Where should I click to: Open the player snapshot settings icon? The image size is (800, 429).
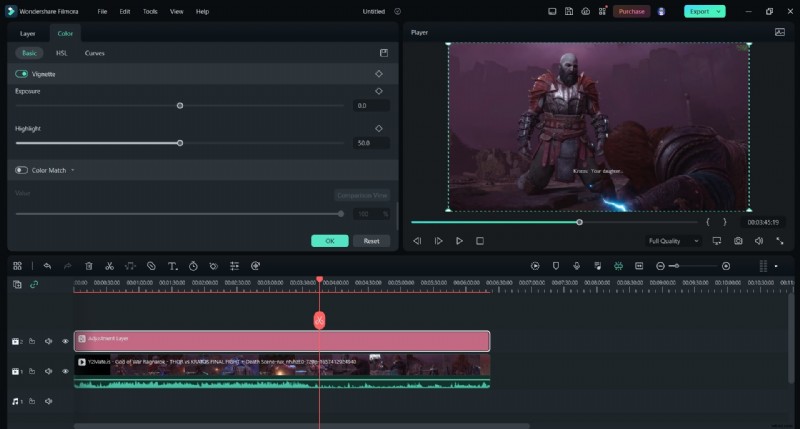pyautogui.click(x=780, y=32)
